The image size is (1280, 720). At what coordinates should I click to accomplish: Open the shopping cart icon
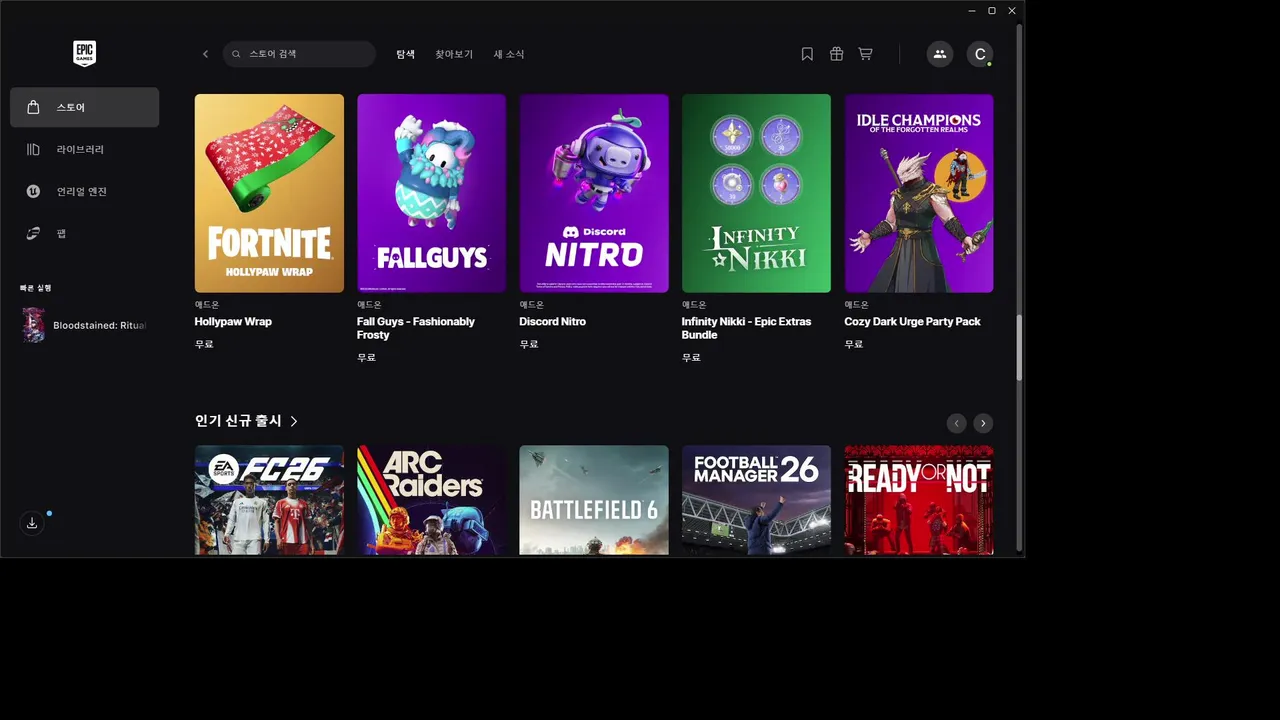tap(865, 54)
